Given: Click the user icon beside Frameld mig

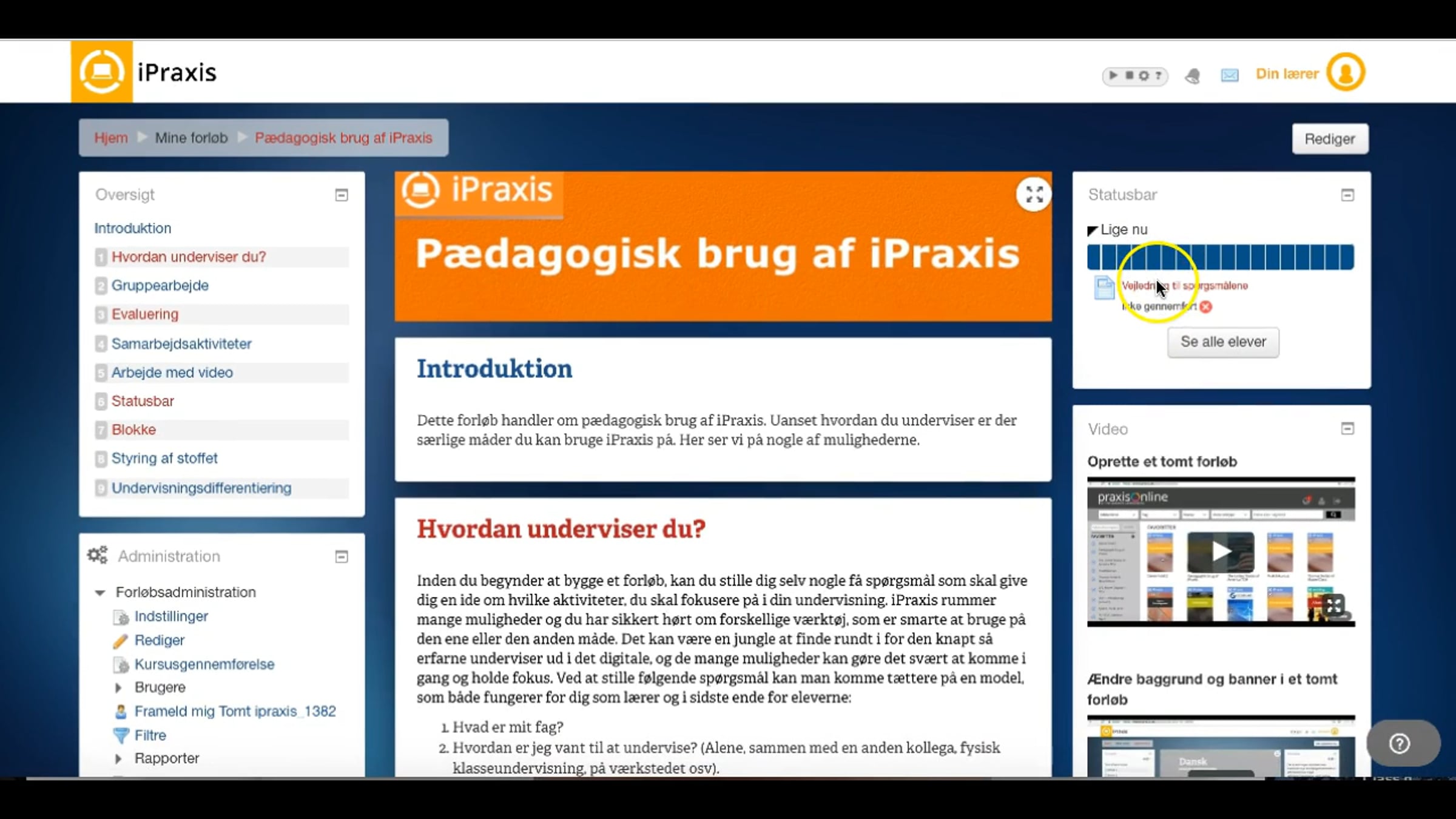Looking at the screenshot, I should pos(121,711).
